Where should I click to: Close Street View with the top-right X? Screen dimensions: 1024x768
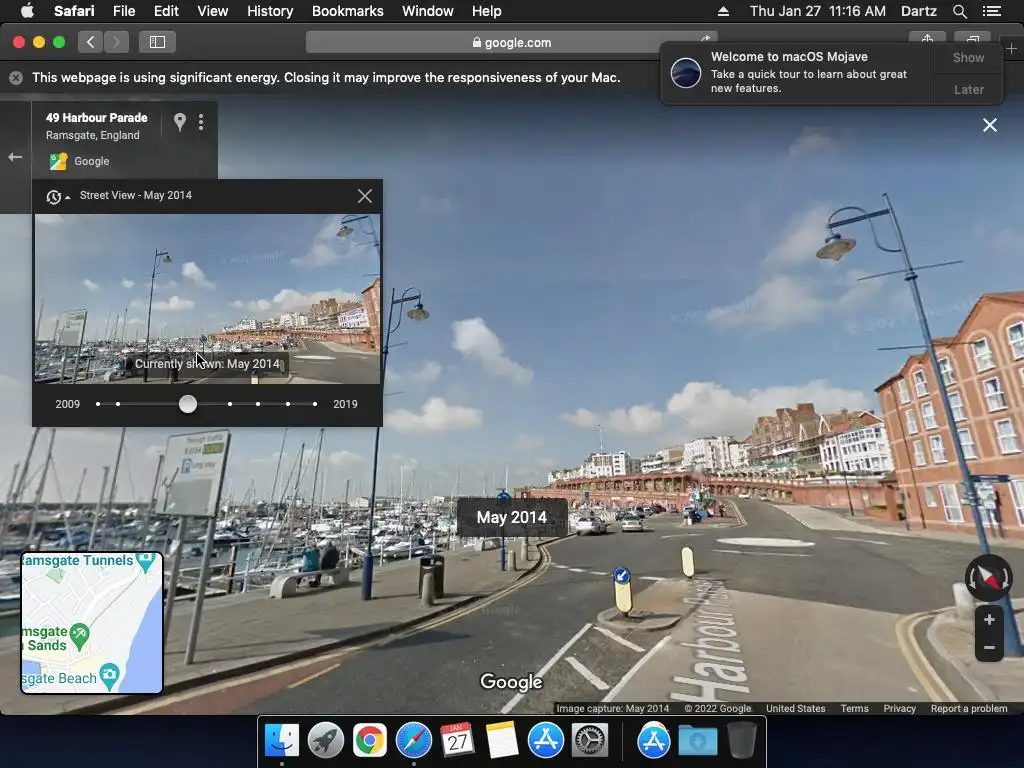tap(990, 125)
